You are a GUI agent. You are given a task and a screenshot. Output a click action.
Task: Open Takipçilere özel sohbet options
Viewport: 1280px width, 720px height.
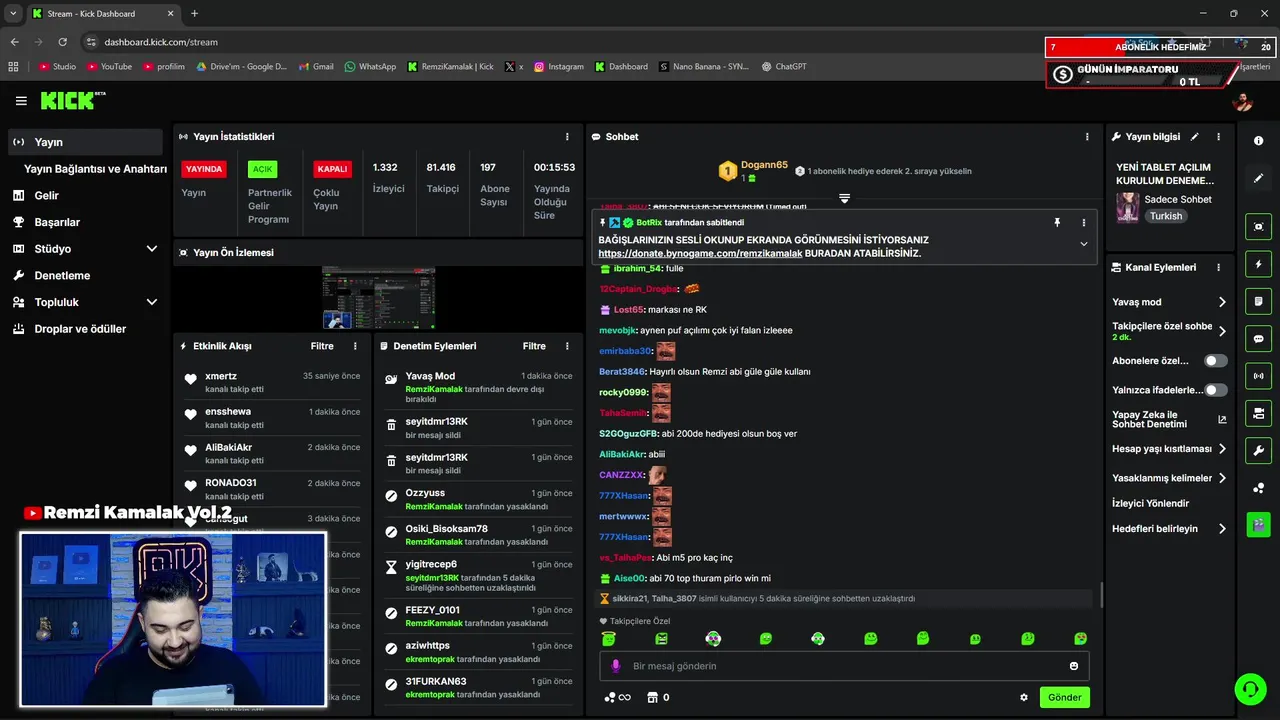1169,331
